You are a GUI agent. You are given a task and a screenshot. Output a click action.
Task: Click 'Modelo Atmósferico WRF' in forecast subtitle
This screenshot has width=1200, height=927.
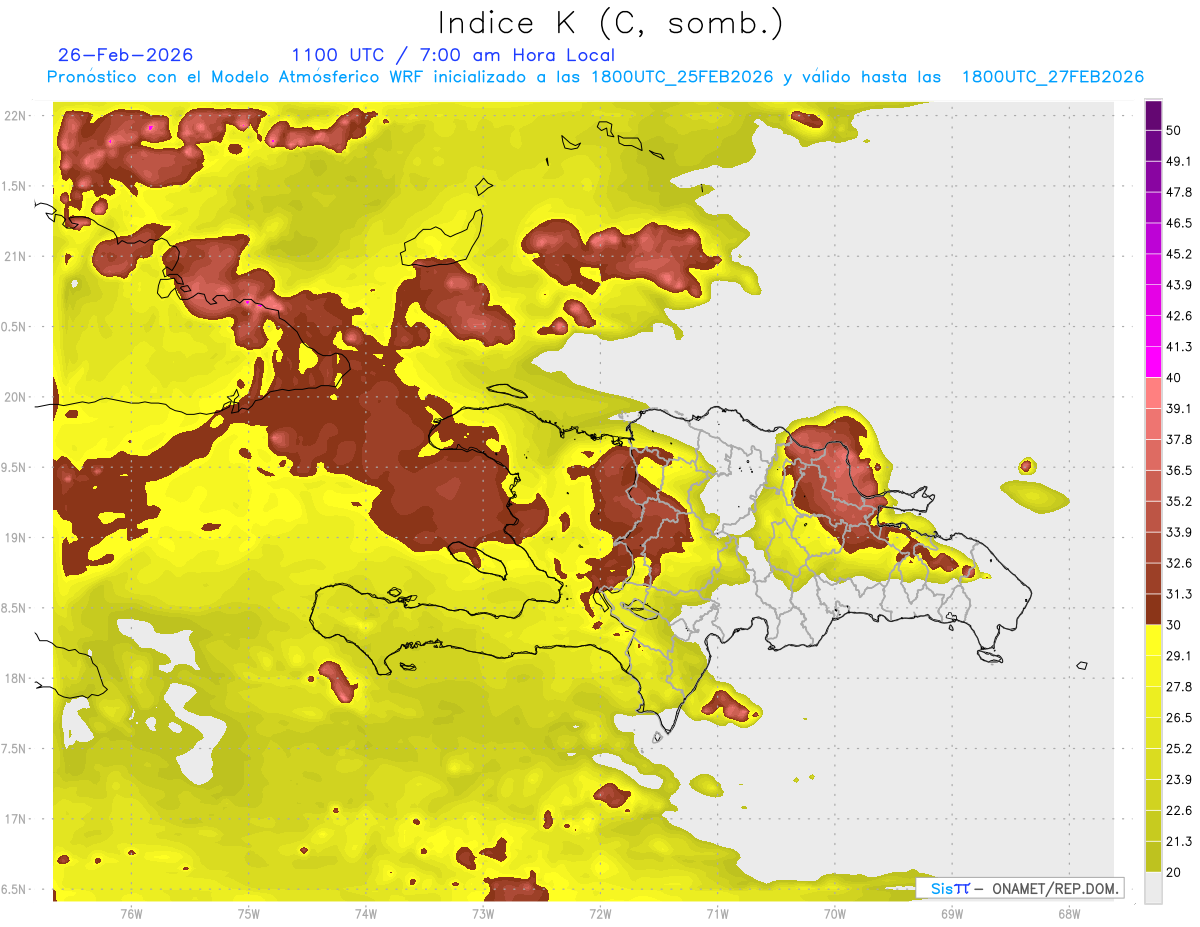pos(310,77)
